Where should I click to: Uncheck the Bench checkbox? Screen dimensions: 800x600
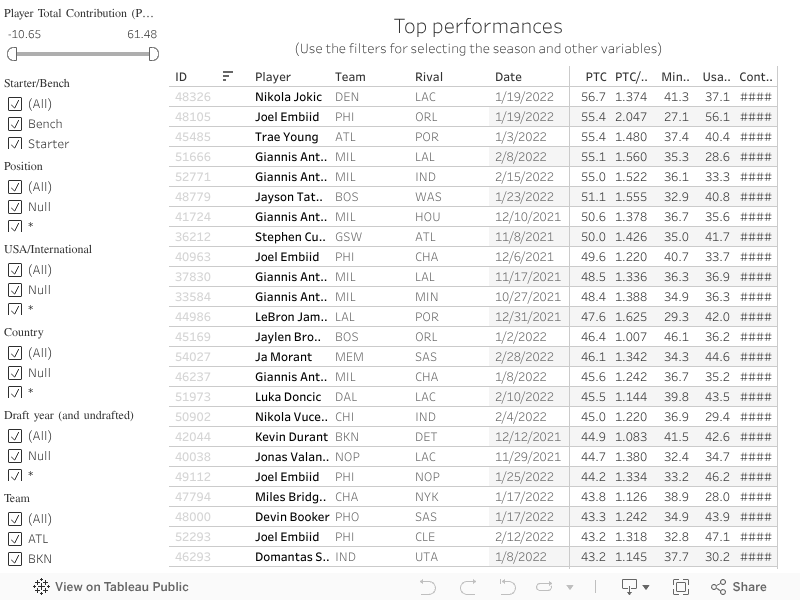tap(15, 124)
